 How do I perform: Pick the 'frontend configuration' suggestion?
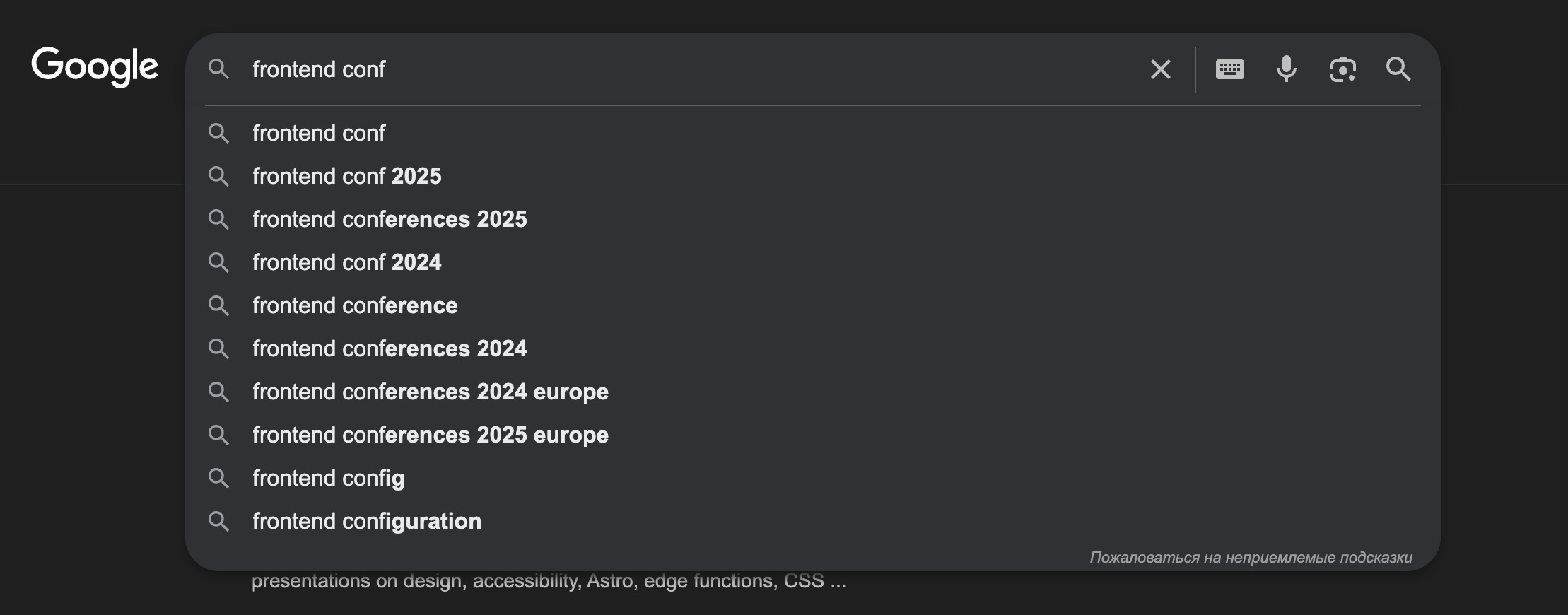(x=367, y=521)
